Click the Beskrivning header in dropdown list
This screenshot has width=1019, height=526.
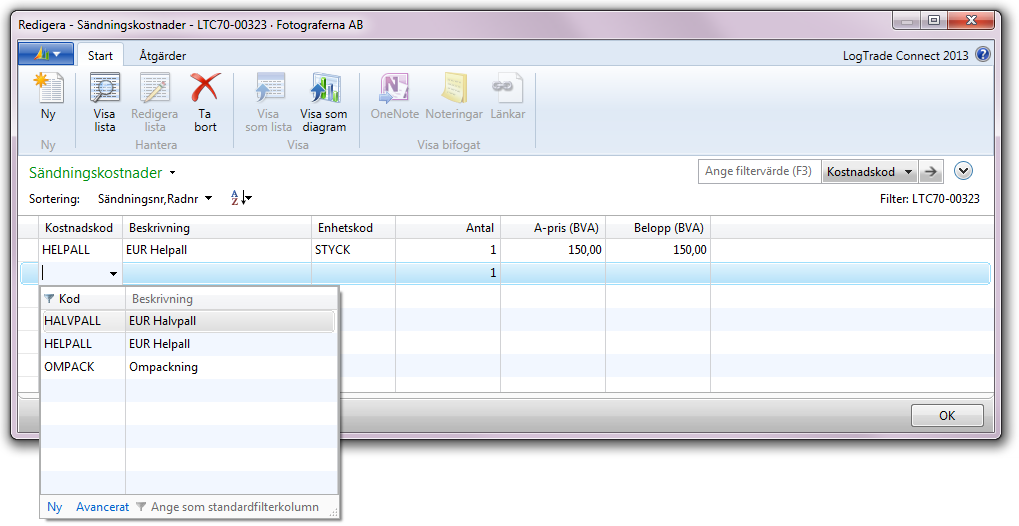coord(232,299)
